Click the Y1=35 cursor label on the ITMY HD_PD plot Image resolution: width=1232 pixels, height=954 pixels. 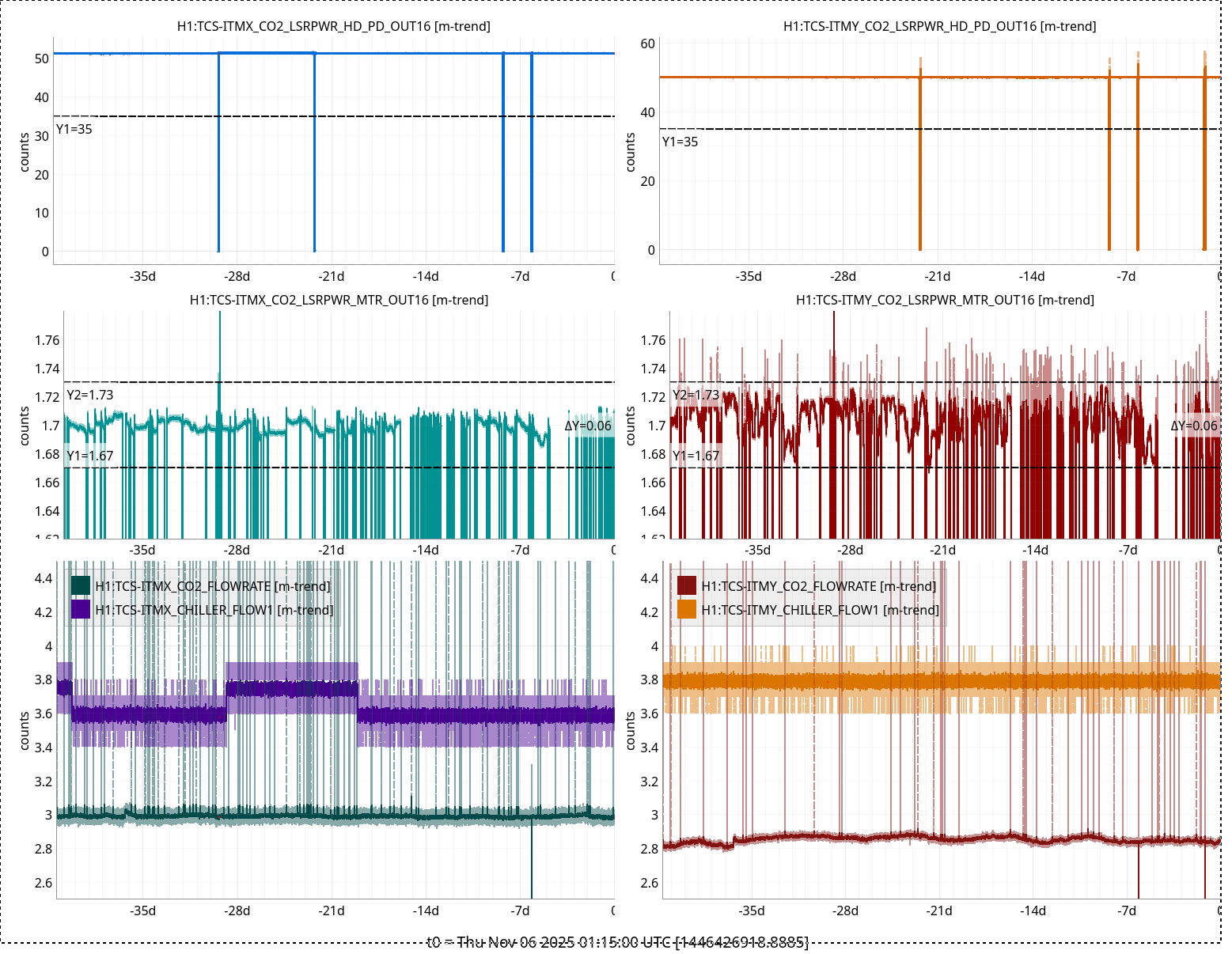coord(680,142)
